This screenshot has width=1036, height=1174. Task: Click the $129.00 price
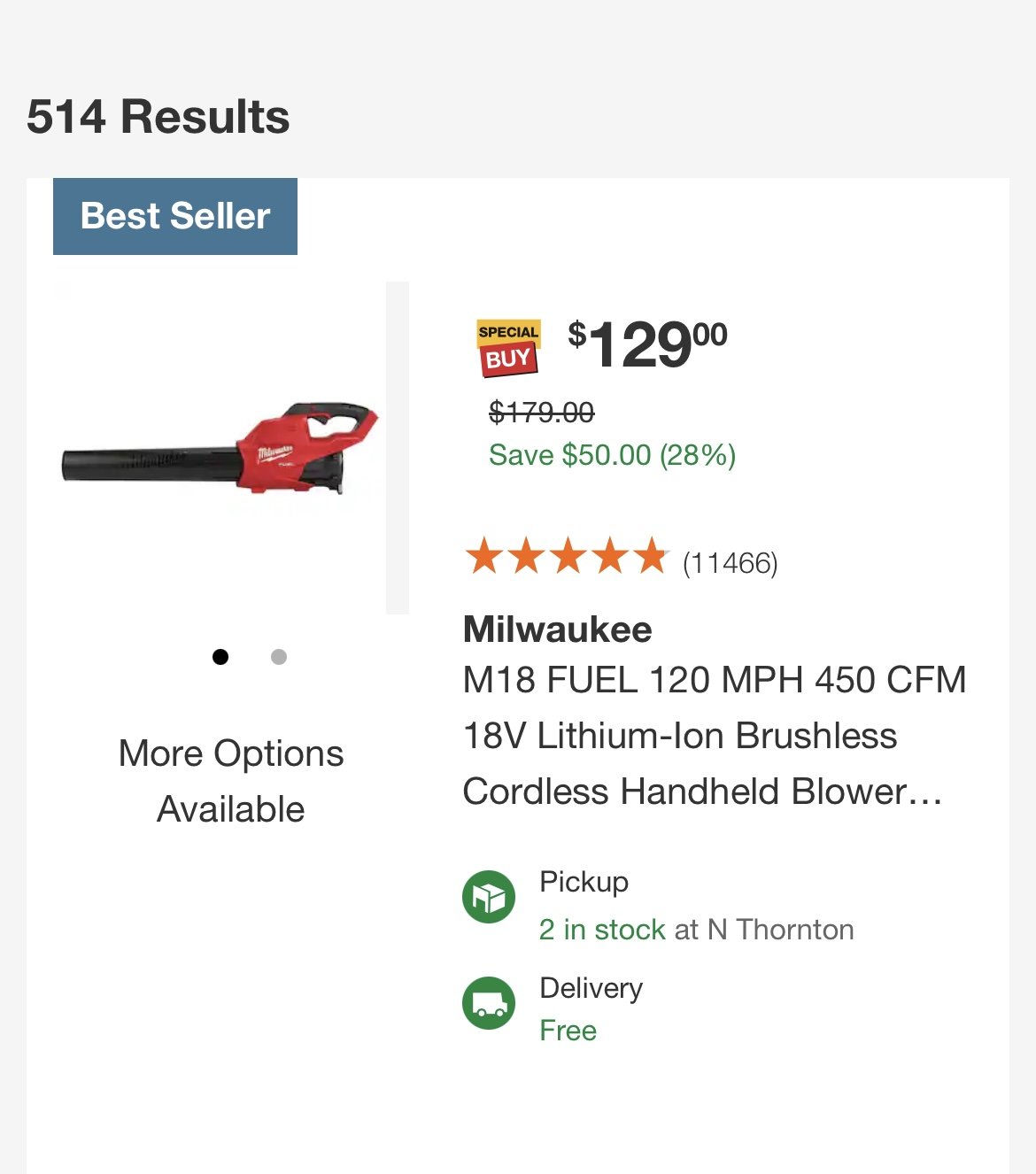pyautogui.click(x=647, y=344)
